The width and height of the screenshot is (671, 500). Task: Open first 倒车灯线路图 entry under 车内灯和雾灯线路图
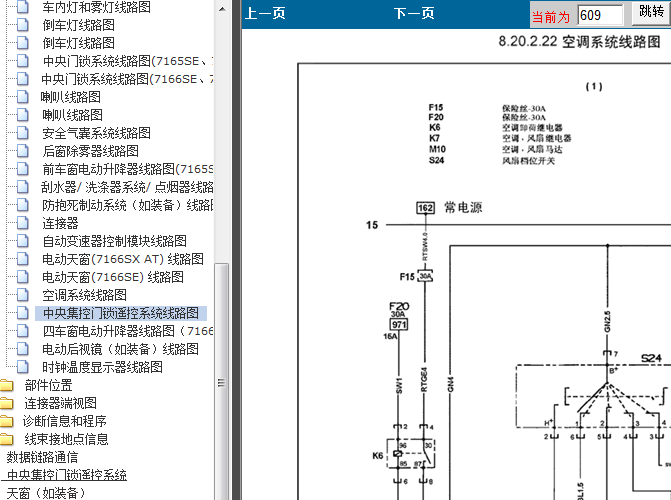78,25
